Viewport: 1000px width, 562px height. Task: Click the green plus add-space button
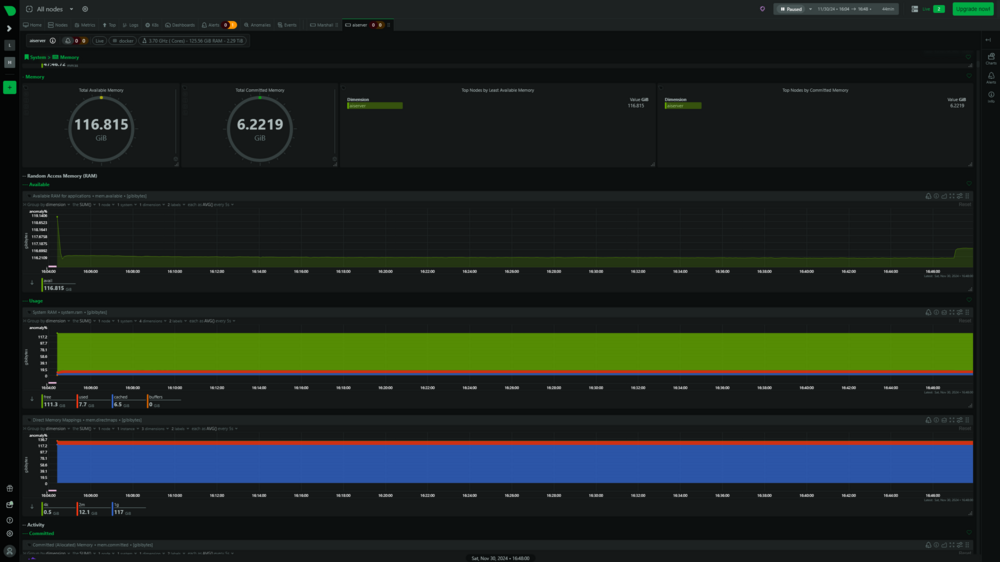(10, 87)
